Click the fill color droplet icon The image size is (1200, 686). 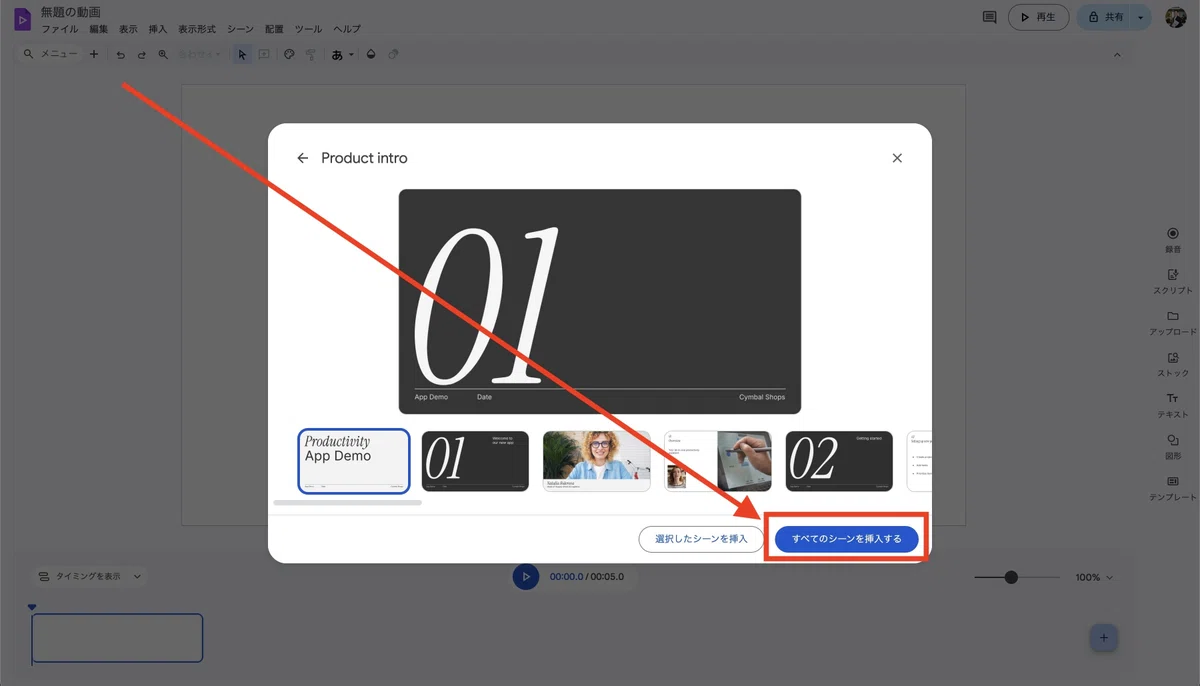[371, 55]
